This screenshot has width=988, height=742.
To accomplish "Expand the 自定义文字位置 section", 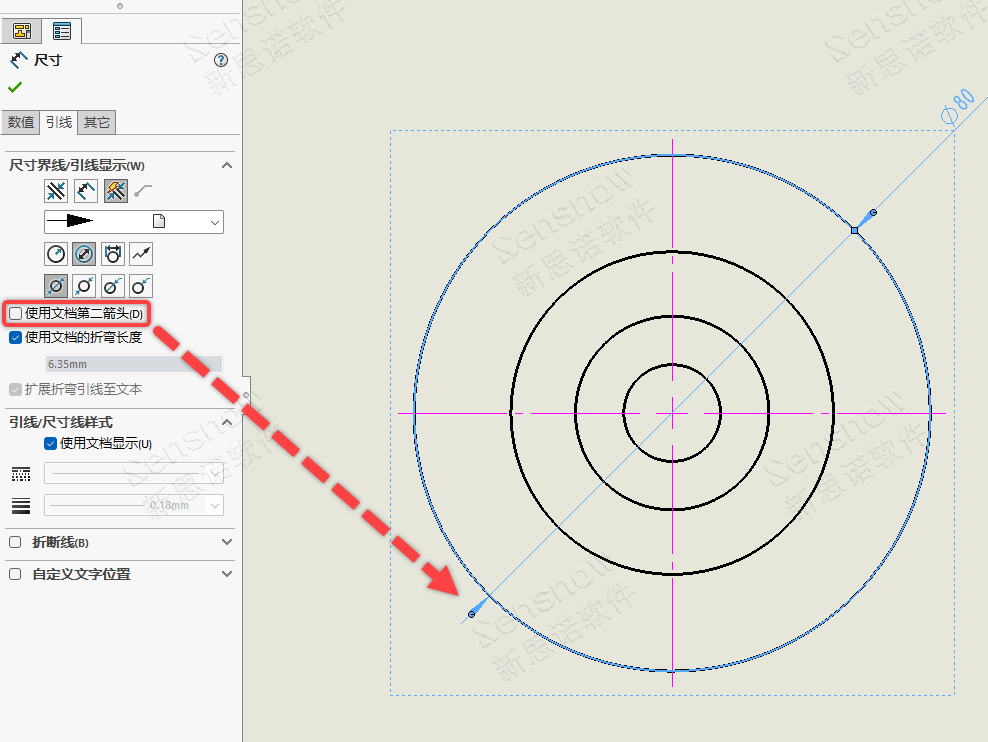I will tap(227, 574).
